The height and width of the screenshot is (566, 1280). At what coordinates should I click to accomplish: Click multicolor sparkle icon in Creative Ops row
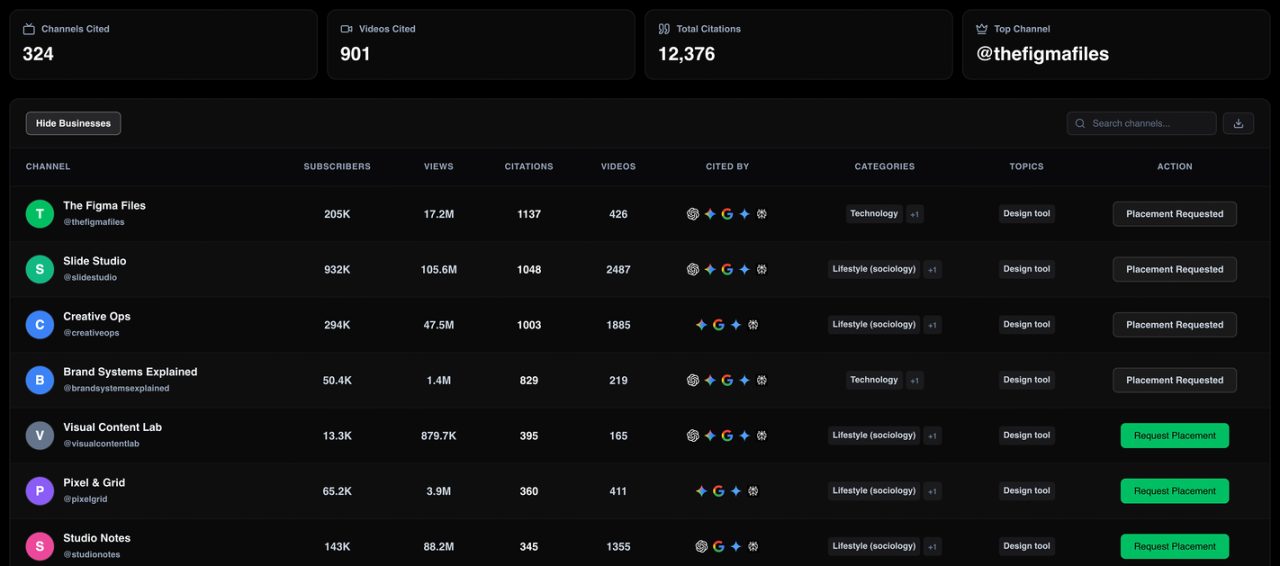(701, 325)
